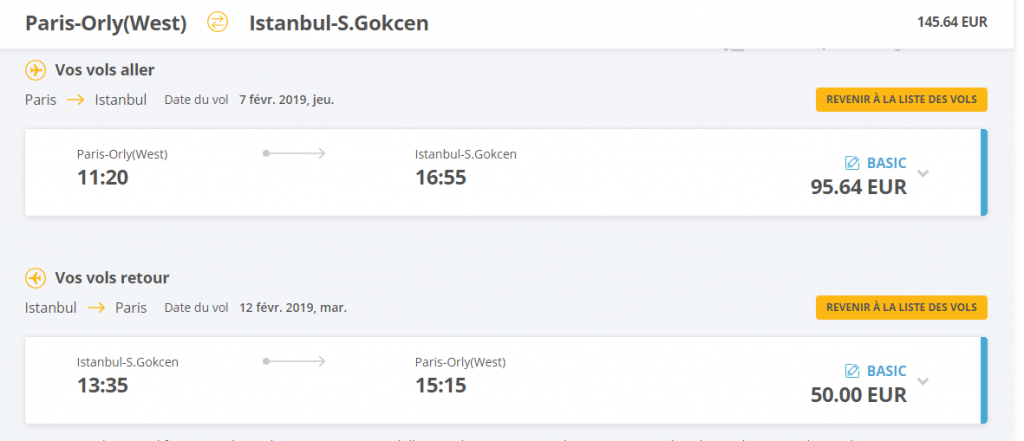This screenshot has height=441, width=1024.
Task: Expand the 95.64 EUR fare details chevron
Action: (923, 173)
